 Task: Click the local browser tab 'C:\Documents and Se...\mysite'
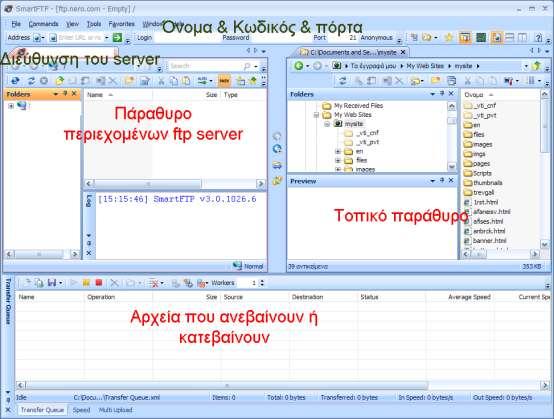tap(352, 52)
